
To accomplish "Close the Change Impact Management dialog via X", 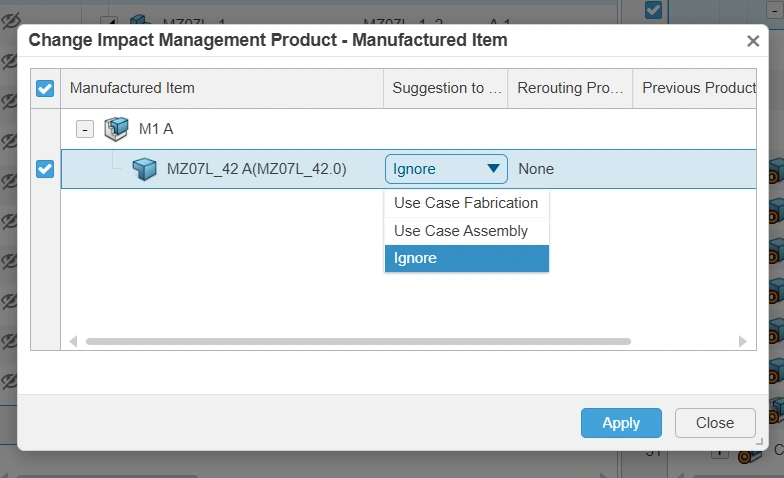I will pos(753,41).
